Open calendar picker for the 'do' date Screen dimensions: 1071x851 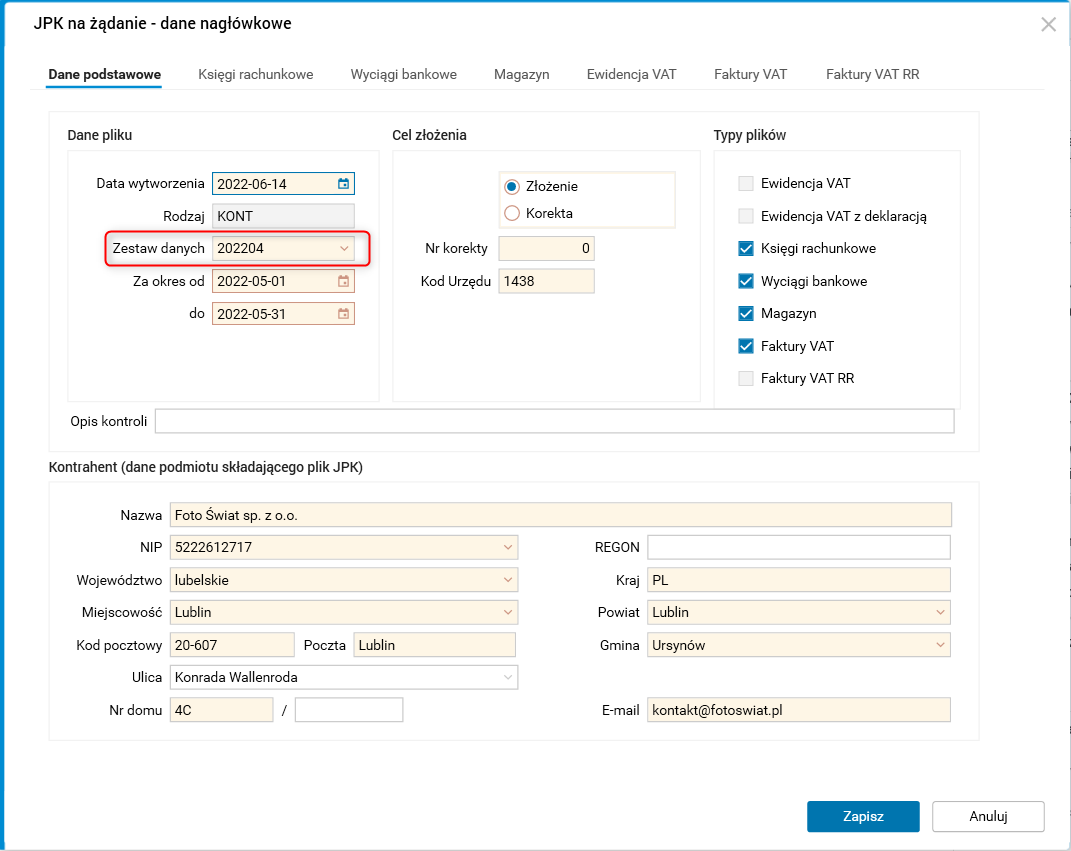point(343,313)
